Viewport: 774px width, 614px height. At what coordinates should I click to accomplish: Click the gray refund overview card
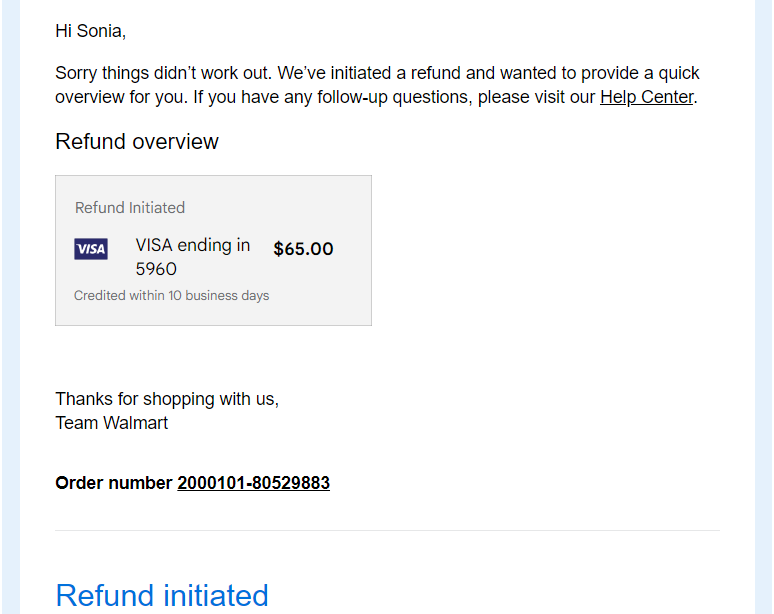point(213,250)
